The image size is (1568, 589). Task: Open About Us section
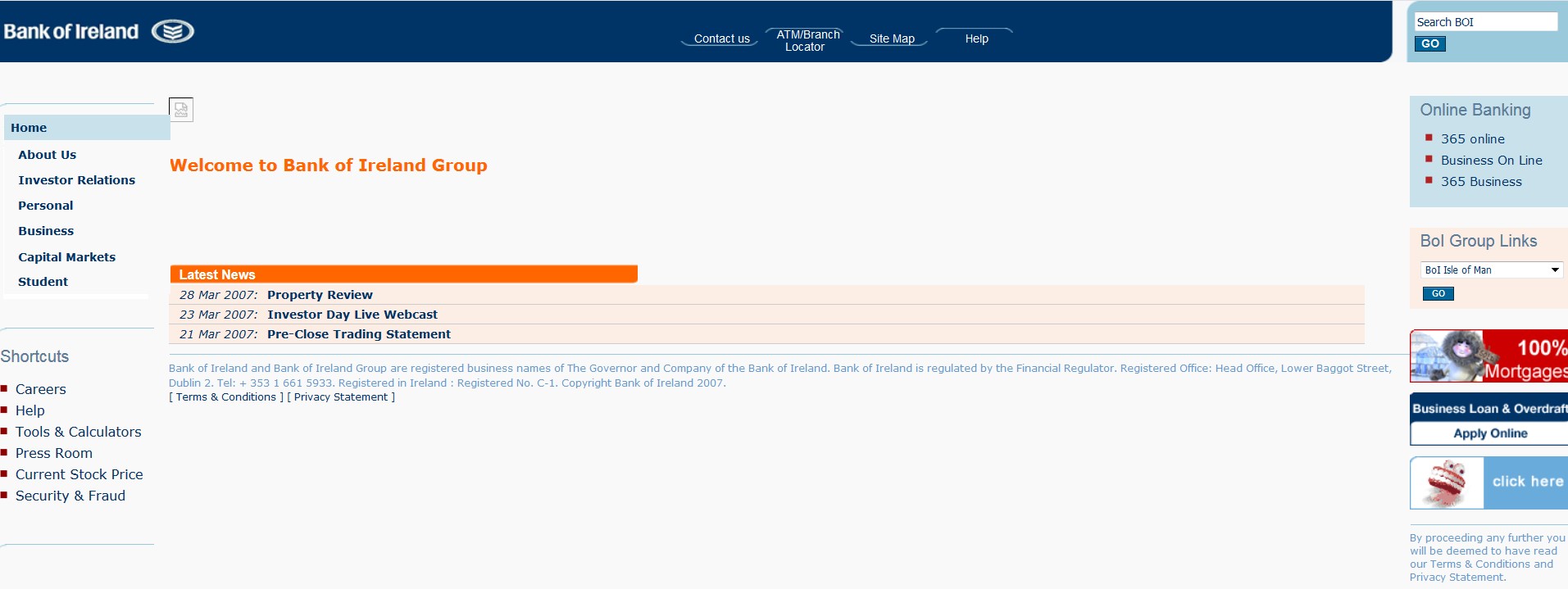tap(47, 155)
